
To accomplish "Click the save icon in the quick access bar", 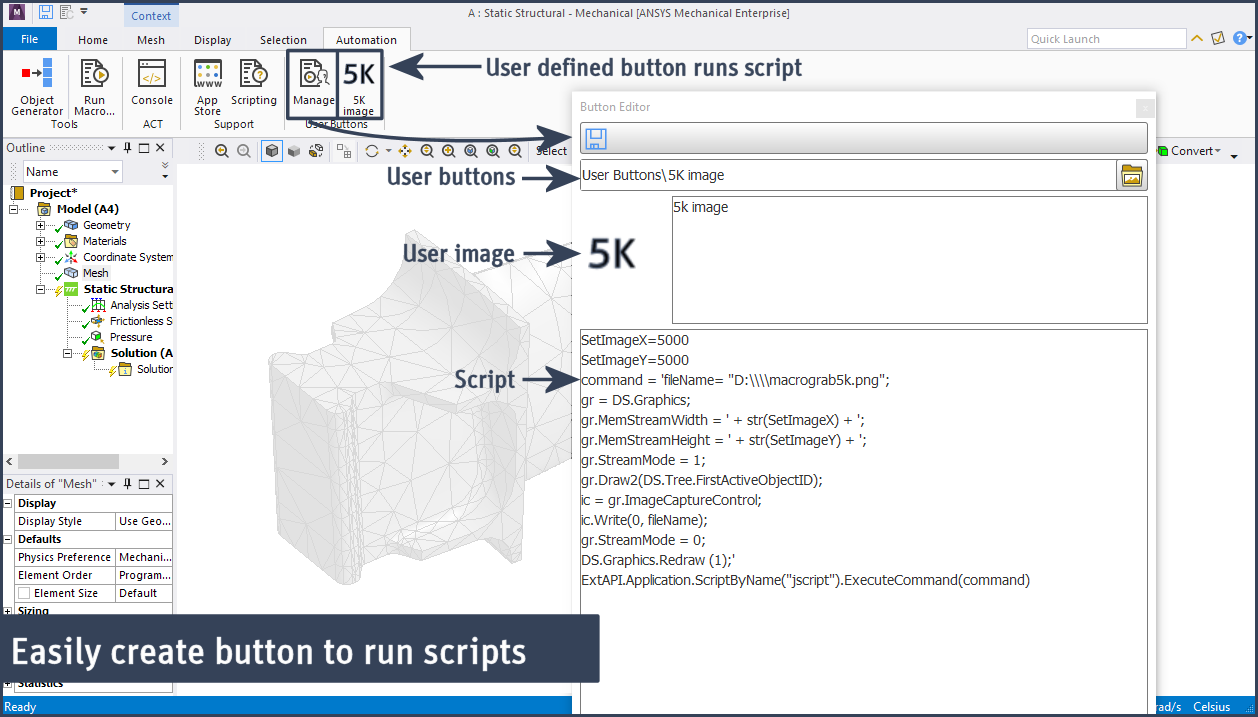I will click(46, 12).
